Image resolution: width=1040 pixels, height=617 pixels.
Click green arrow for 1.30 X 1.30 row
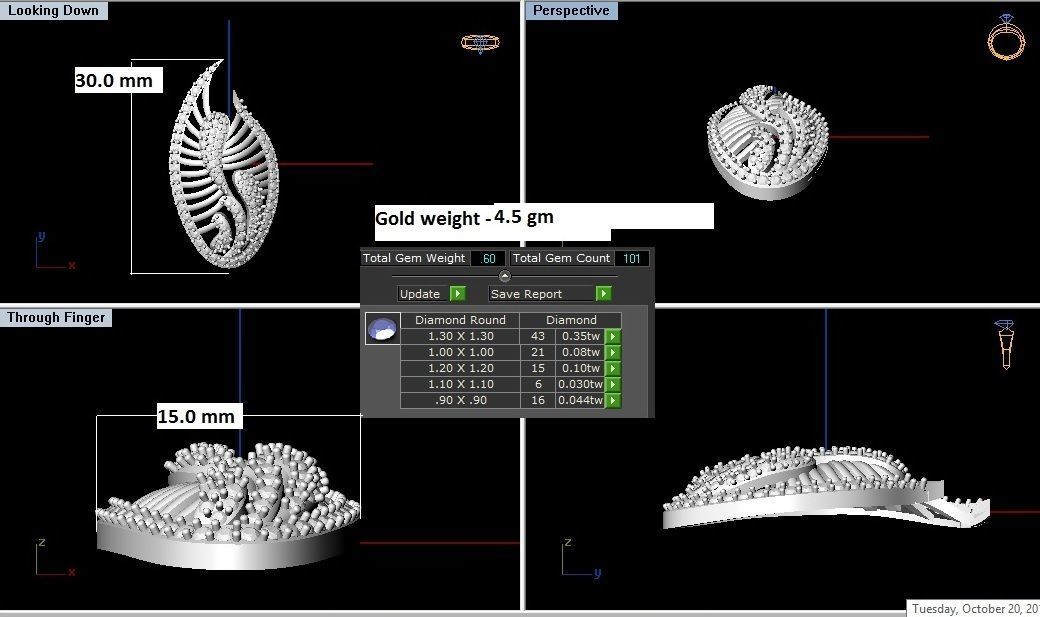[x=613, y=336]
